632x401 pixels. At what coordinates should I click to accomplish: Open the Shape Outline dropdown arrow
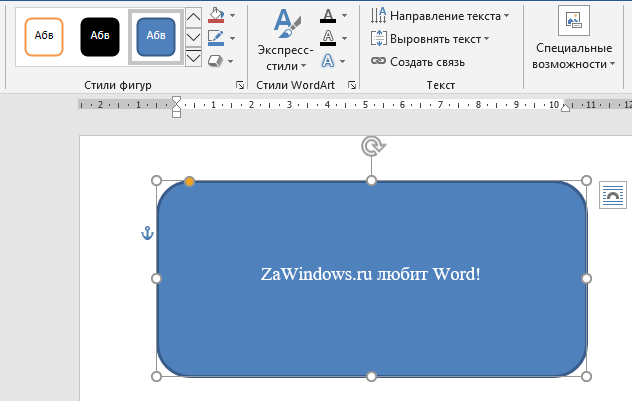(233, 38)
